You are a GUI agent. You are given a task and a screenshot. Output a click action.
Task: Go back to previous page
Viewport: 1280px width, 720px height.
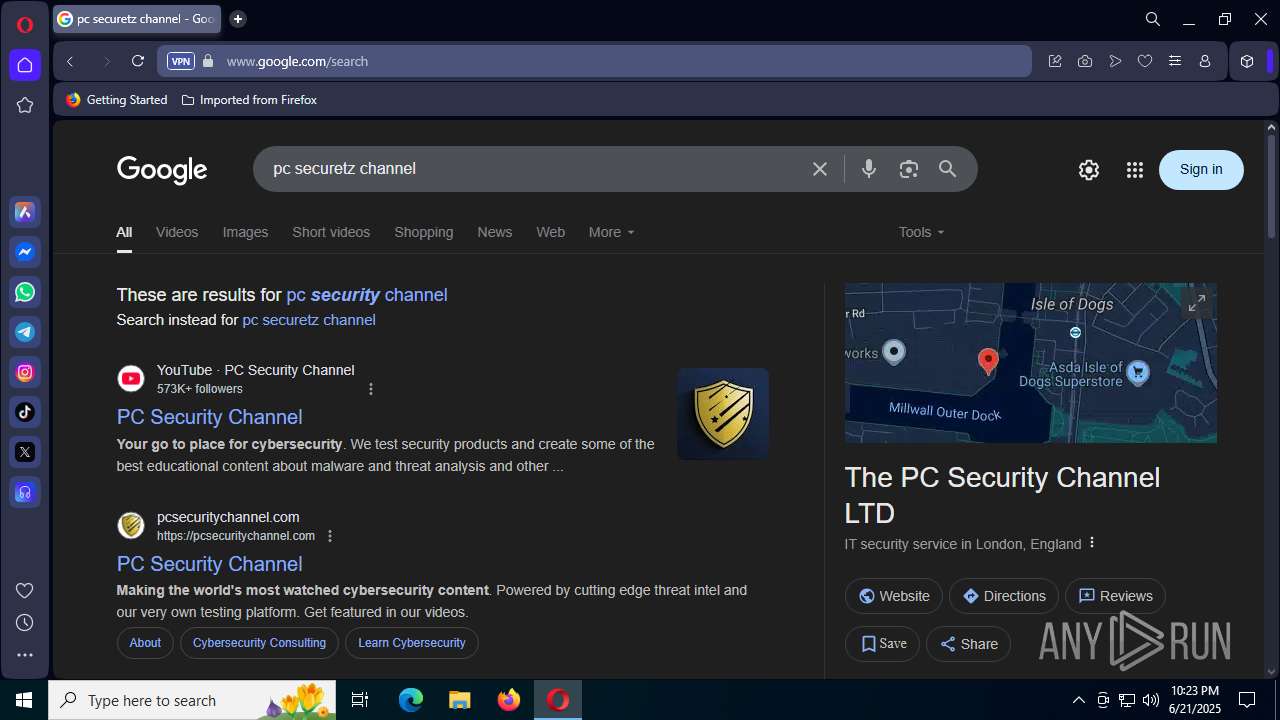pos(70,61)
